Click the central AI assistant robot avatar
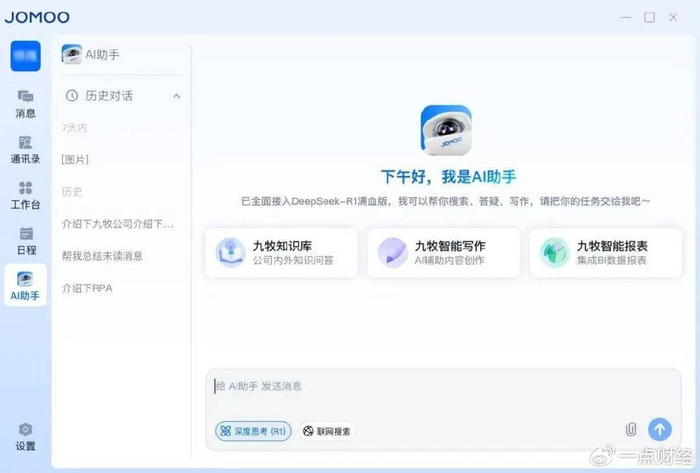This screenshot has width=700, height=473. point(446,130)
